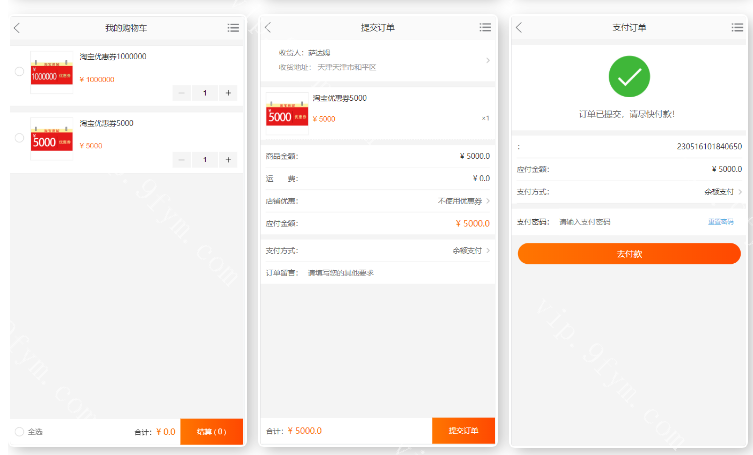This screenshot has width=753, height=455.
Task: Open the list menu on submit order screen
Action: 485,28
